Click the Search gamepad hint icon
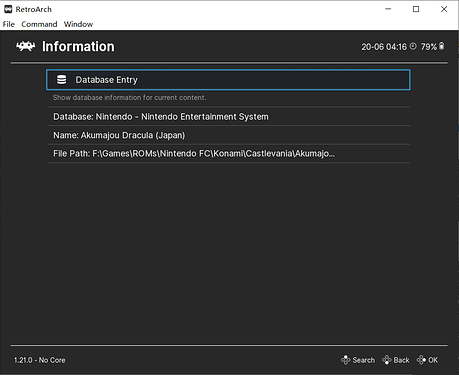 click(x=346, y=360)
